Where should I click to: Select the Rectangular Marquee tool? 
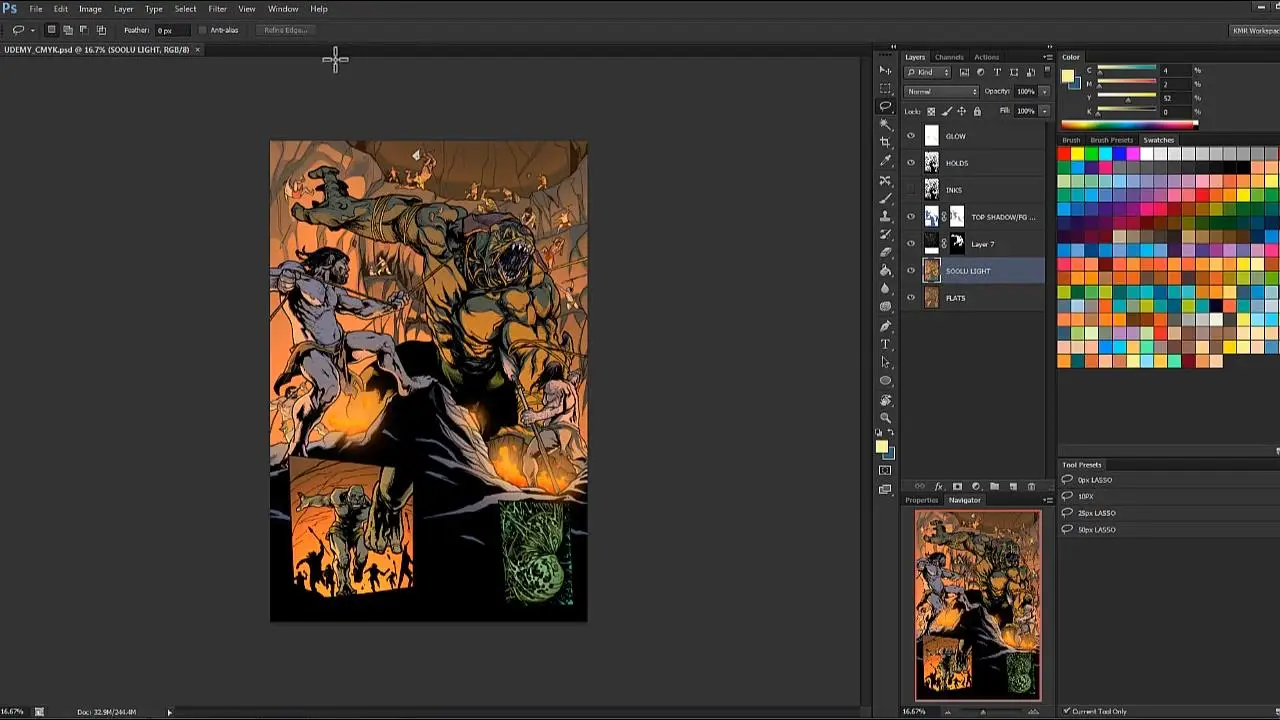(x=885, y=88)
